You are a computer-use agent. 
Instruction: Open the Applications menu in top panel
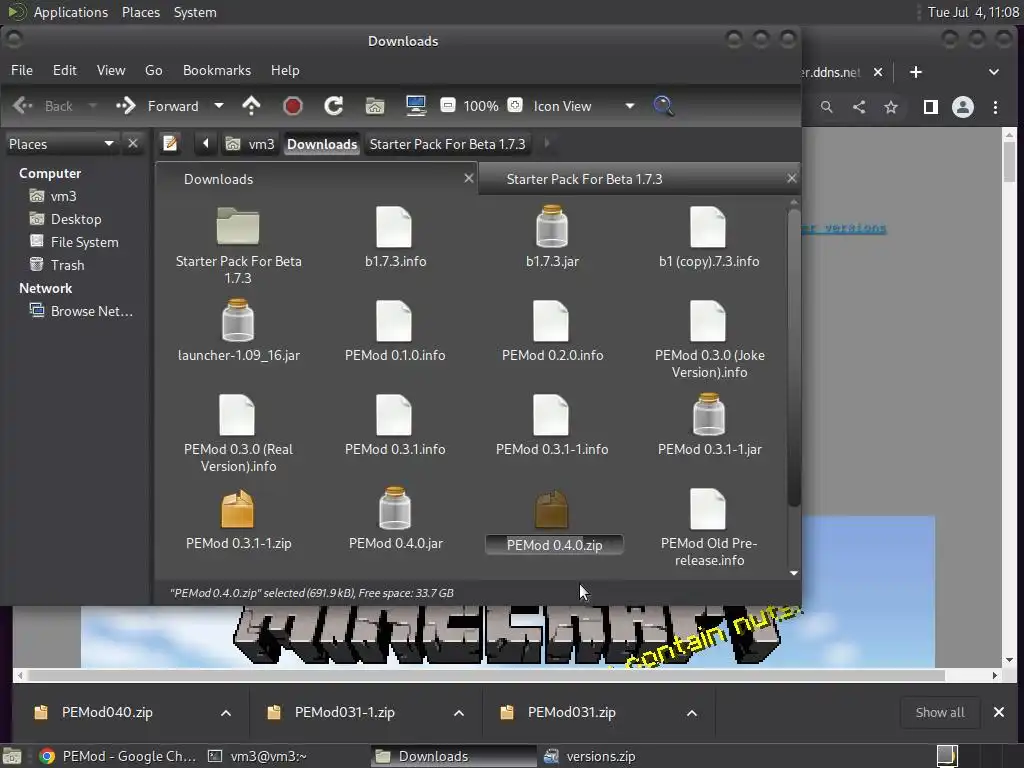[x=71, y=12]
